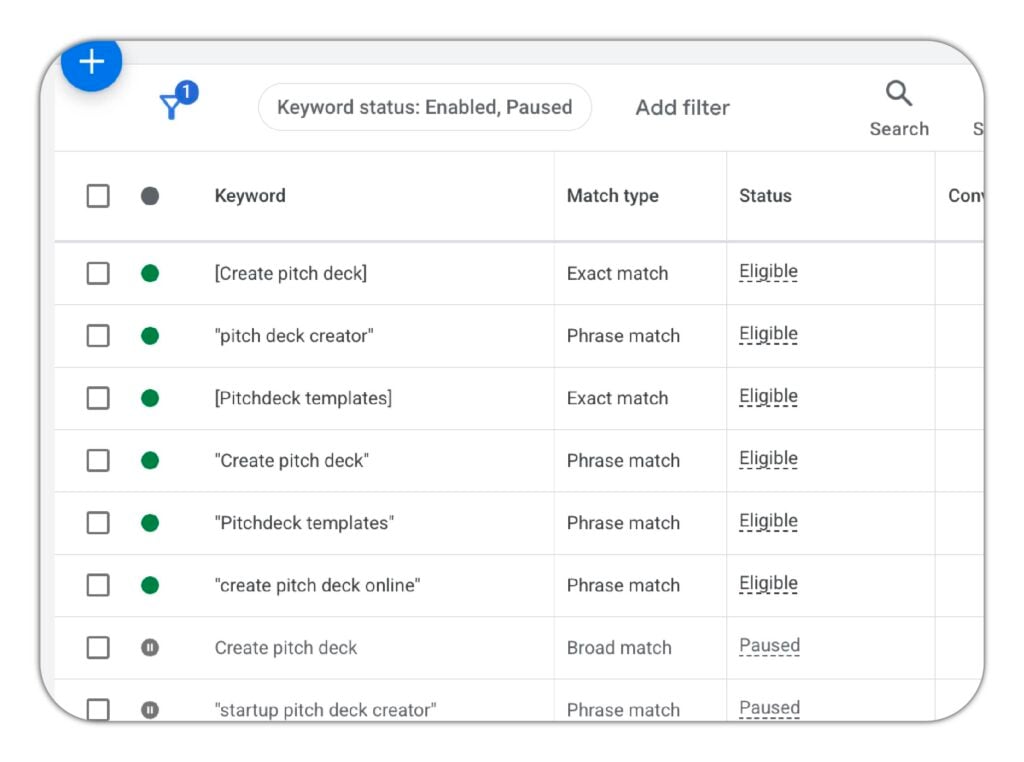Click the gray status dot in header row
This screenshot has width=1024, height=762.
(x=150, y=196)
